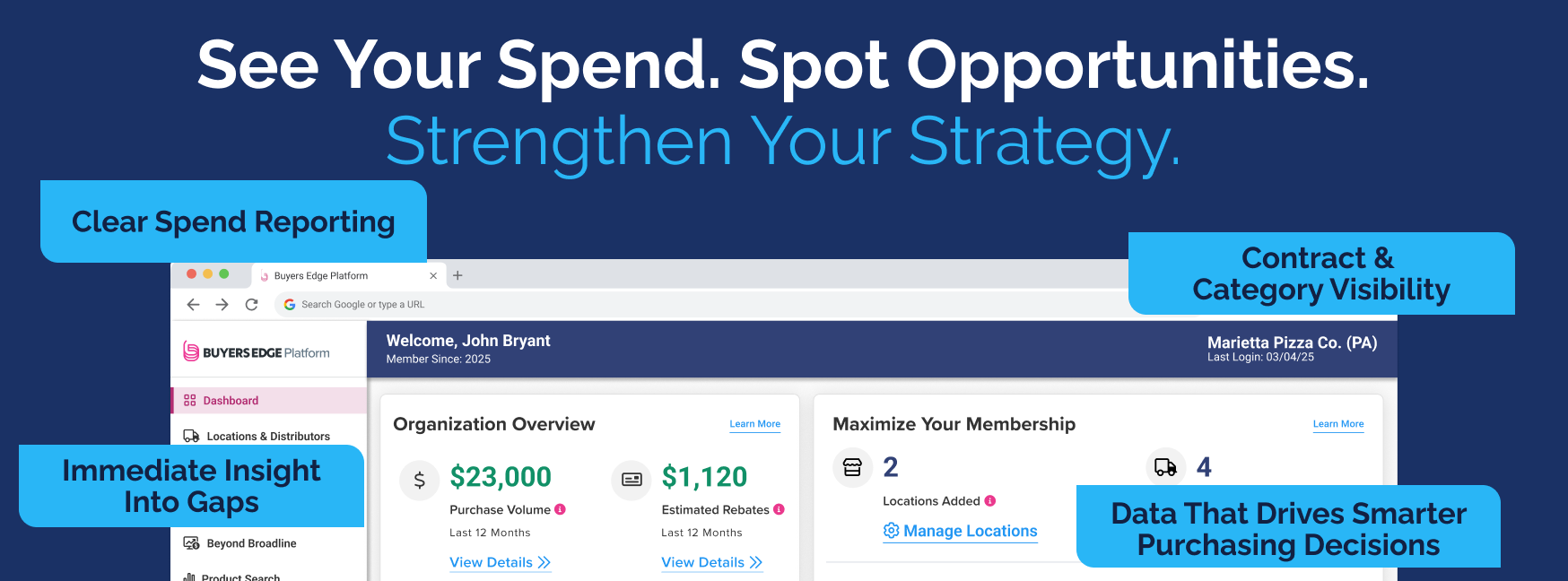Select the Dashboard grid icon in sidebar
Viewport: 1568px width, 581px height.
click(x=188, y=400)
